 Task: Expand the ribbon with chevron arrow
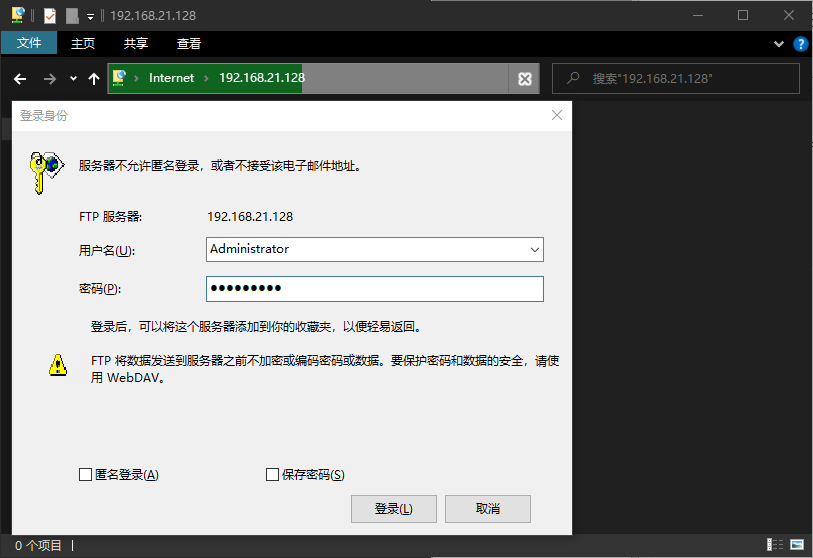point(779,44)
